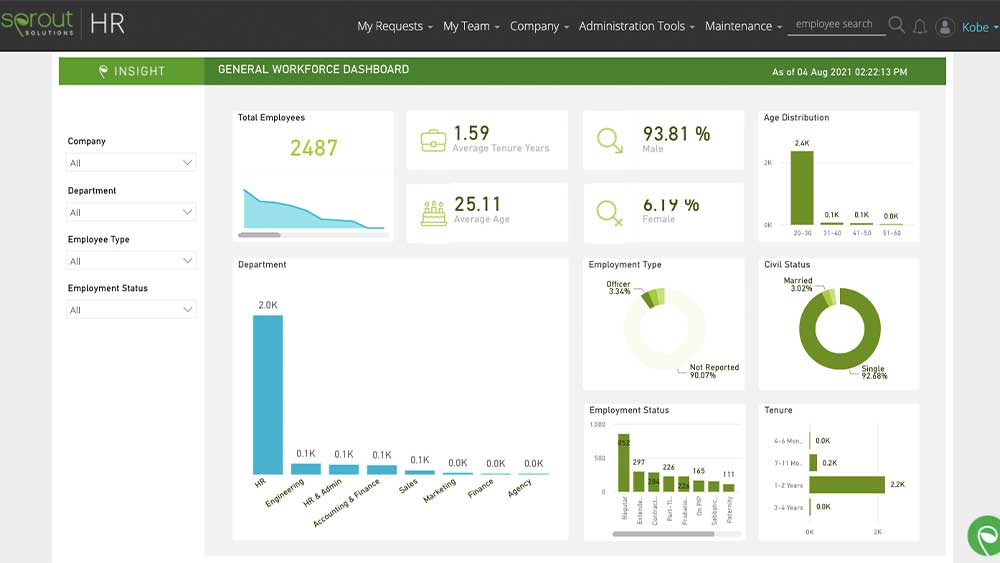The width and height of the screenshot is (1000, 563).
Task: Click the Insight leaf icon
Action: pyautogui.click(x=103, y=71)
